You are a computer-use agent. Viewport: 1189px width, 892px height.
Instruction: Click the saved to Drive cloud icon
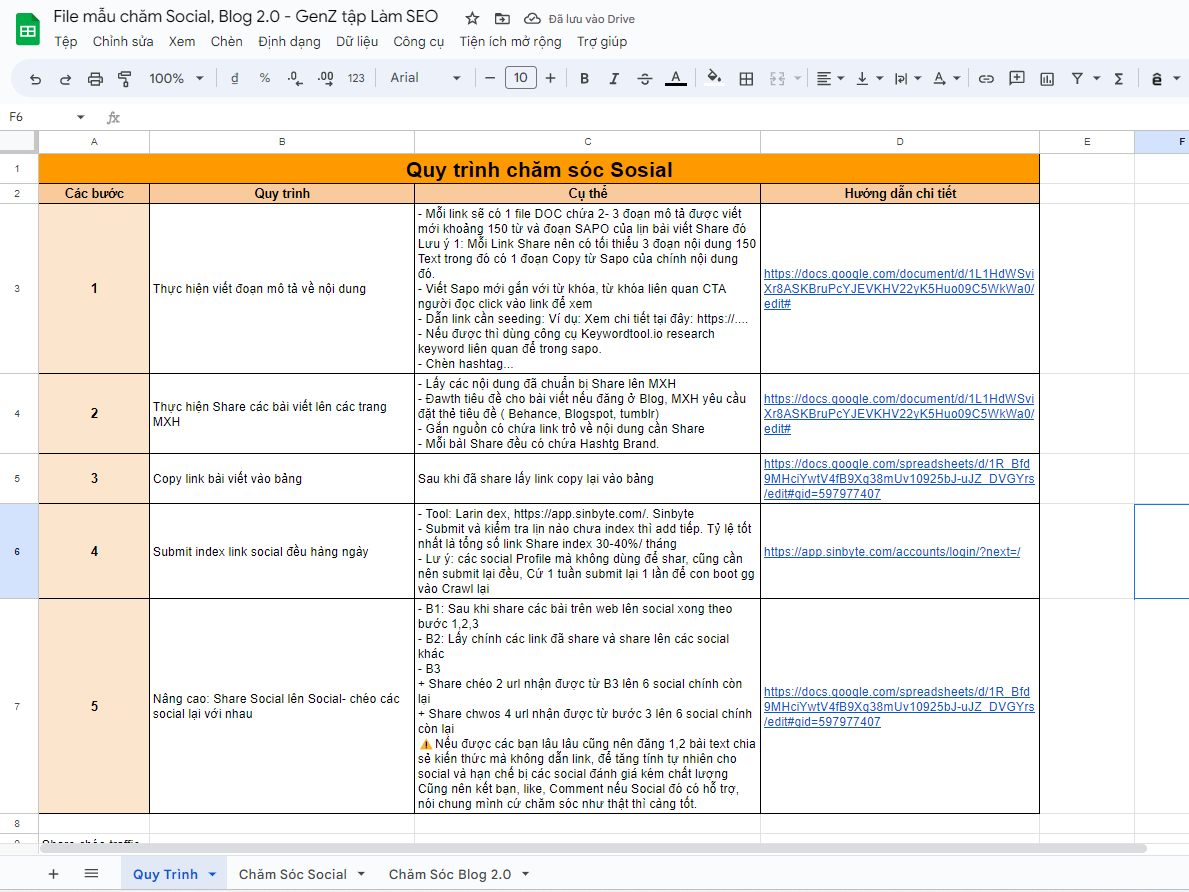click(532, 18)
